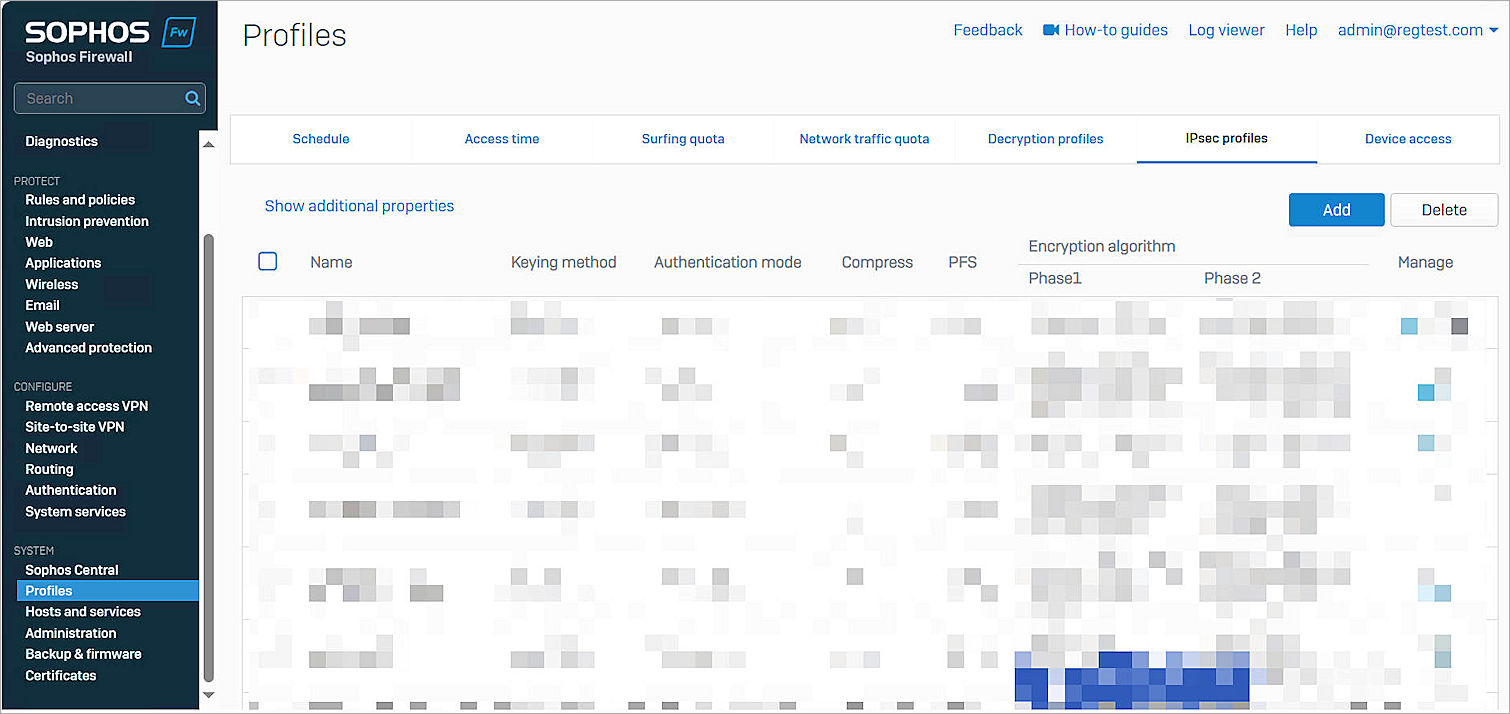Click the sidebar vertical scrollbar thumb
The image size is (1510, 714).
pyautogui.click(x=208, y=456)
